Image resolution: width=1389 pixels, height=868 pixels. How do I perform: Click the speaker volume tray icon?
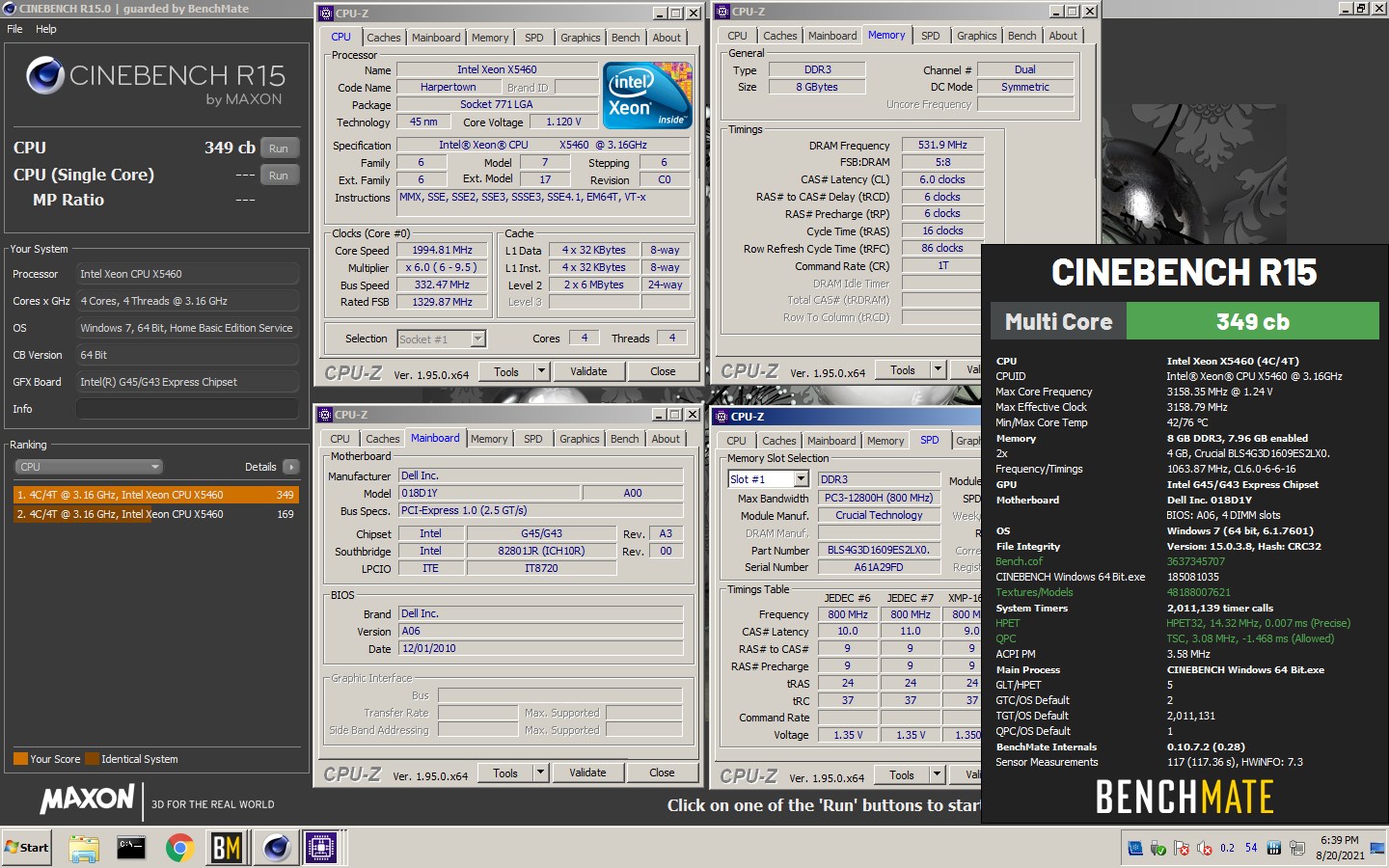pyautogui.click(x=1205, y=849)
